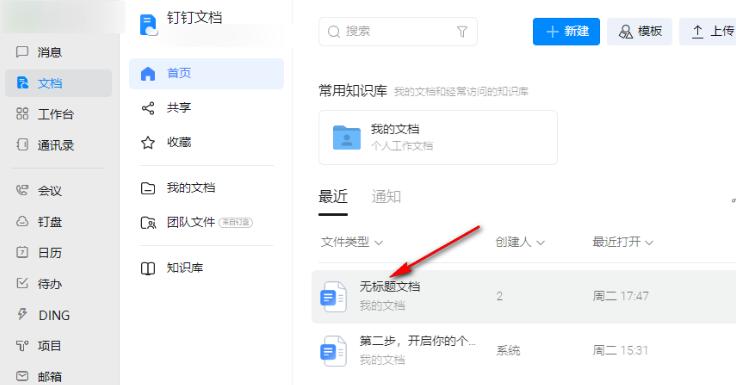Select 文档 in the left sidebar
The image size is (736, 385).
tap(58, 83)
